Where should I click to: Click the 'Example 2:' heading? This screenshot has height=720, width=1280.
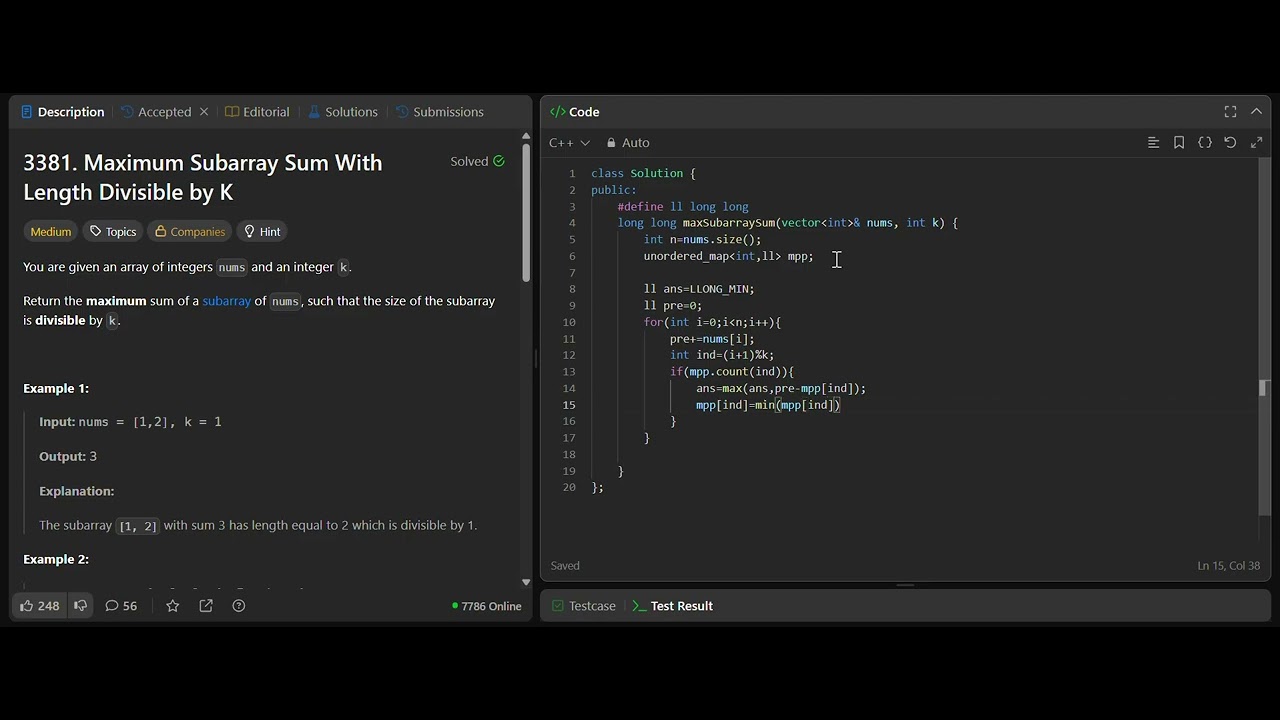click(x=56, y=559)
